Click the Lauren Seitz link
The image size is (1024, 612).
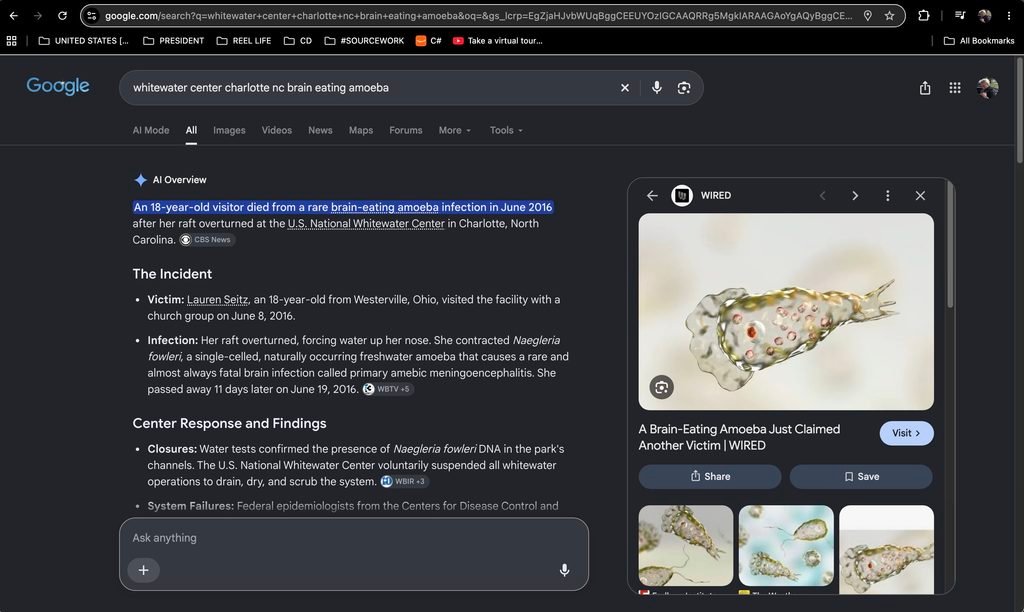217,299
